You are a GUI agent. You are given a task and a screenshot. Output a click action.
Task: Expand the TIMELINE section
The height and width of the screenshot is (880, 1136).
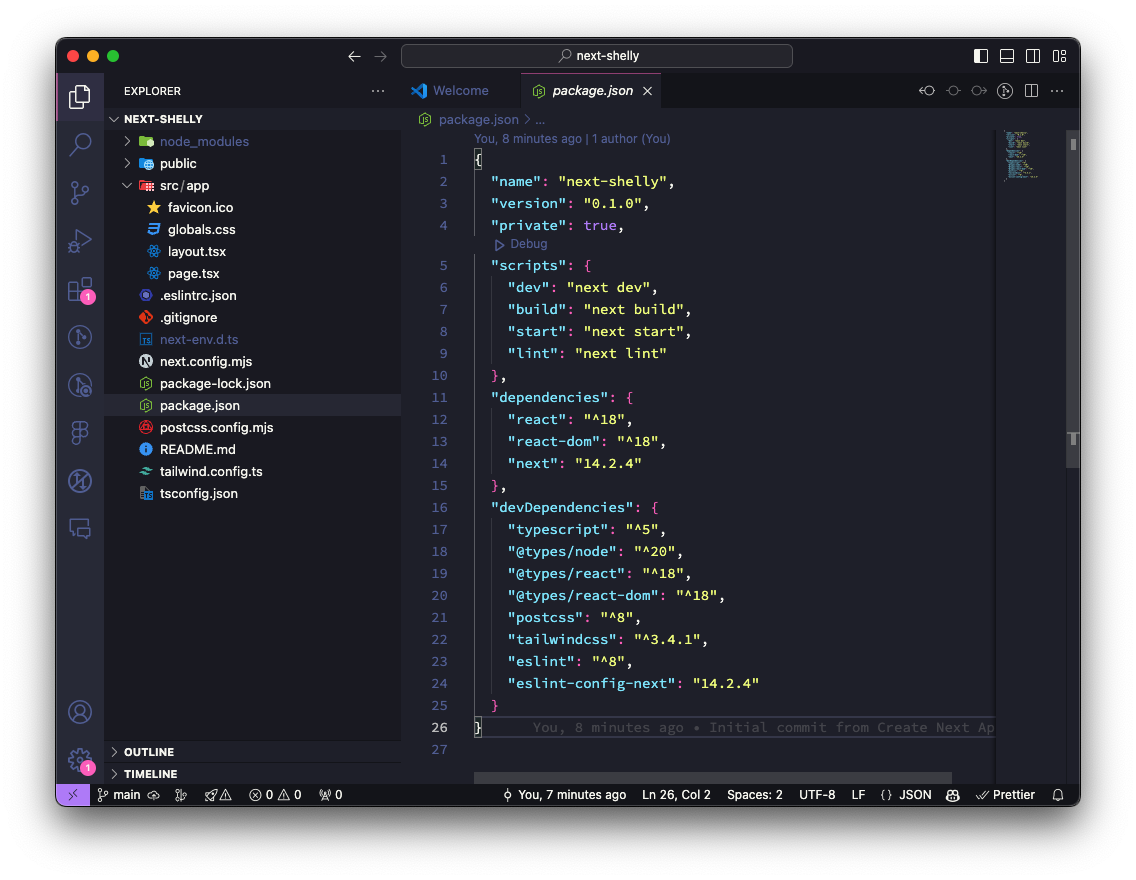(x=252, y=774)
